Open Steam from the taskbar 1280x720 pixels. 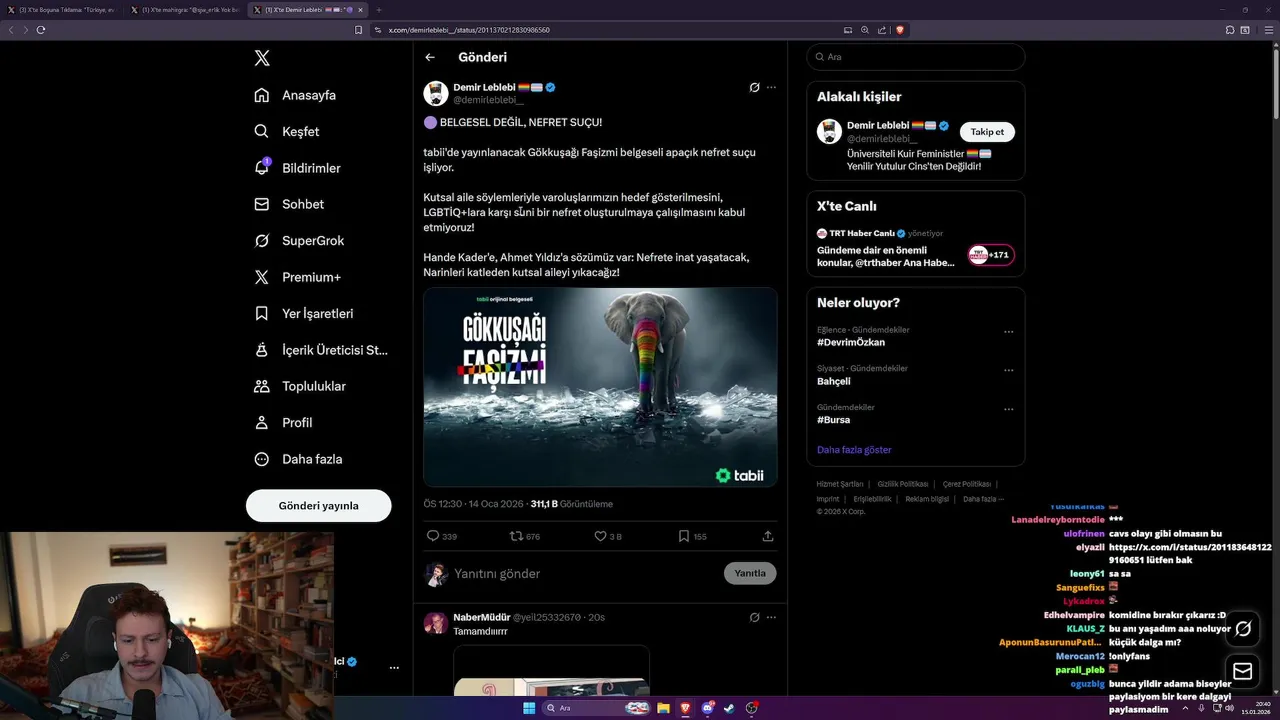pos(729,708)
